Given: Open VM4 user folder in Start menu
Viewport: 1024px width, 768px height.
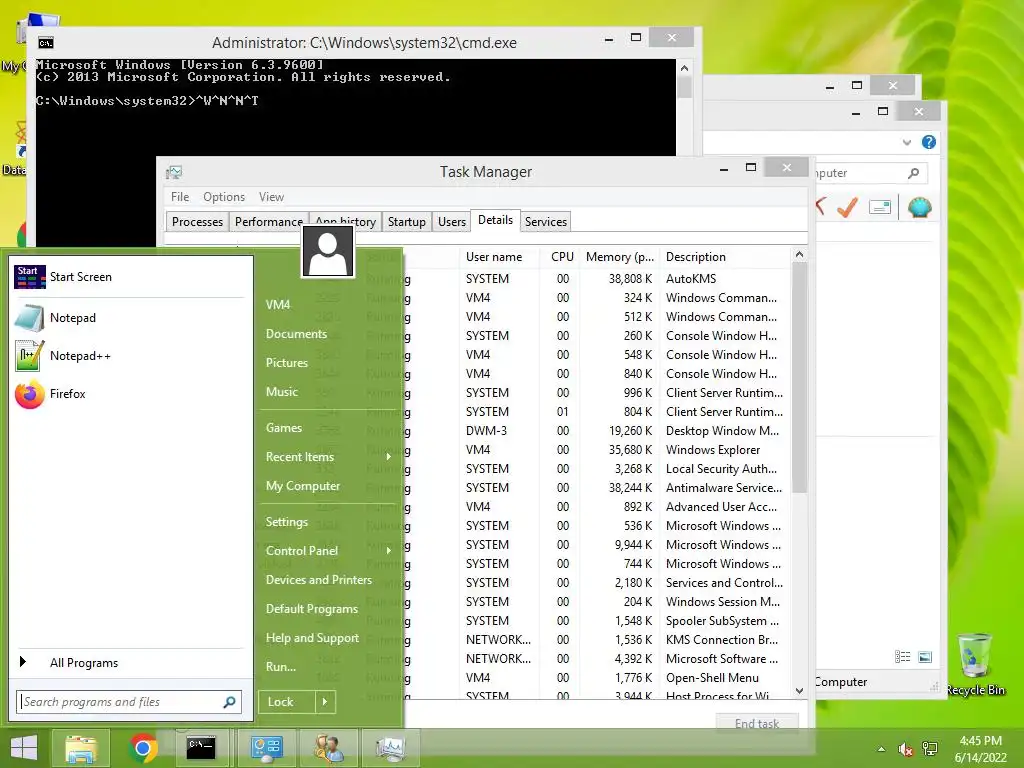Looking at the screenshot, I should [278, 305].
